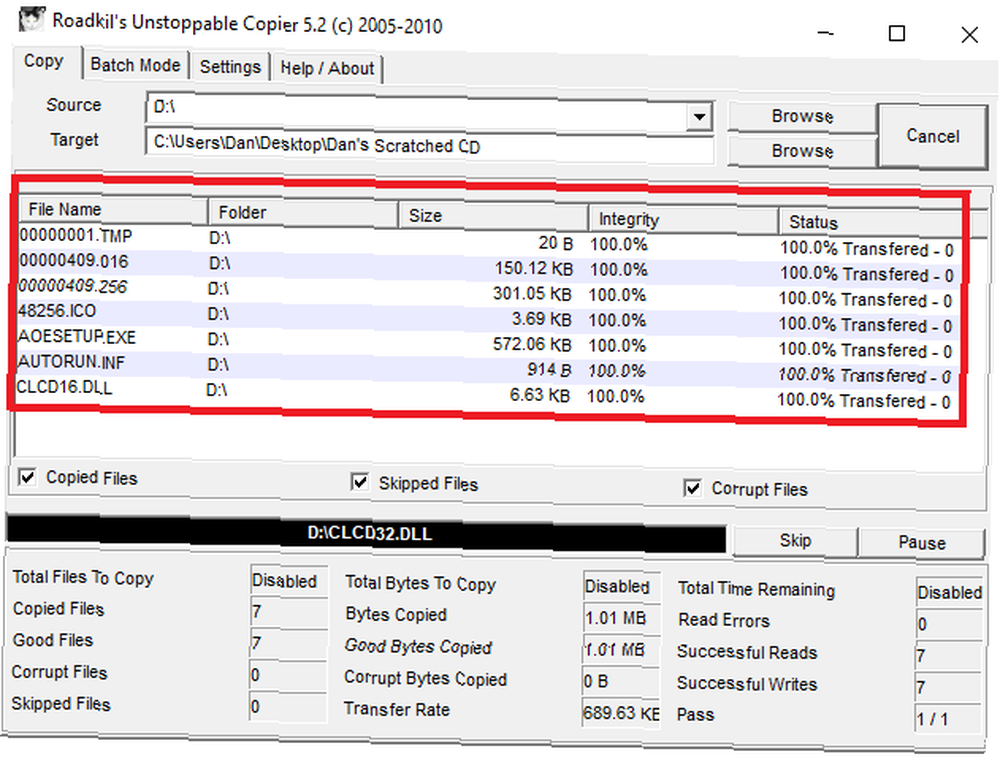This screenshot has width=1000, height=757.
Task: Click the 150.12 KB size value
Action: tap(533, 268)
